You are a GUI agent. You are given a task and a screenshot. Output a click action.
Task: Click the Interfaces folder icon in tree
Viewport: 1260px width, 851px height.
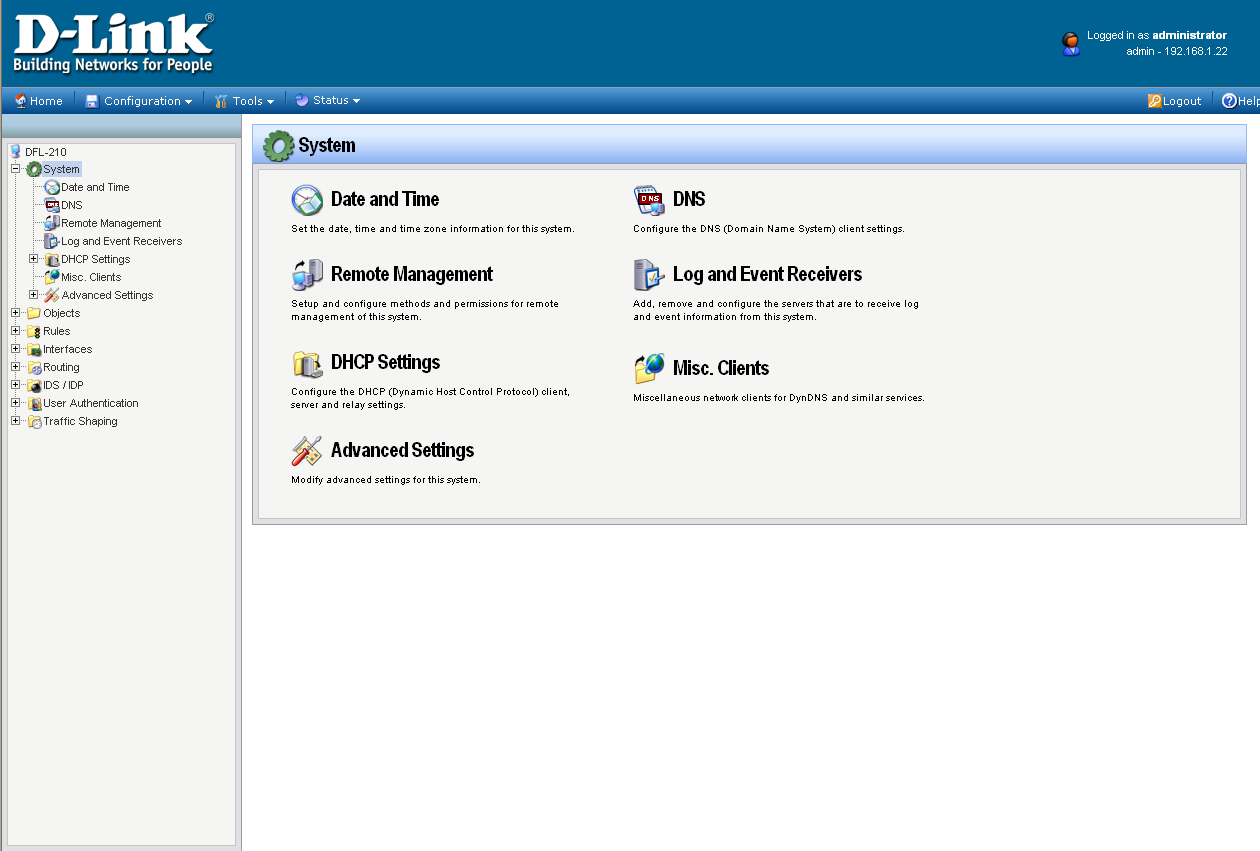34,349
